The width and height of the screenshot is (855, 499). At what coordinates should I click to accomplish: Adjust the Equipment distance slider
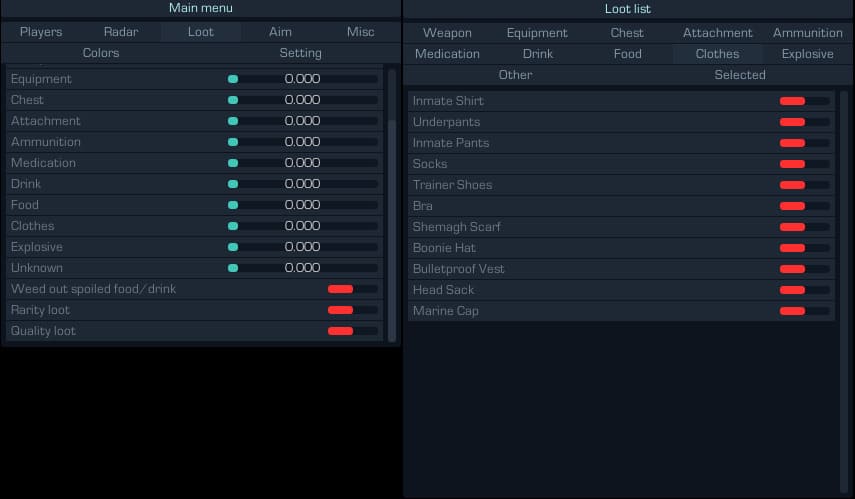[303, 79]
